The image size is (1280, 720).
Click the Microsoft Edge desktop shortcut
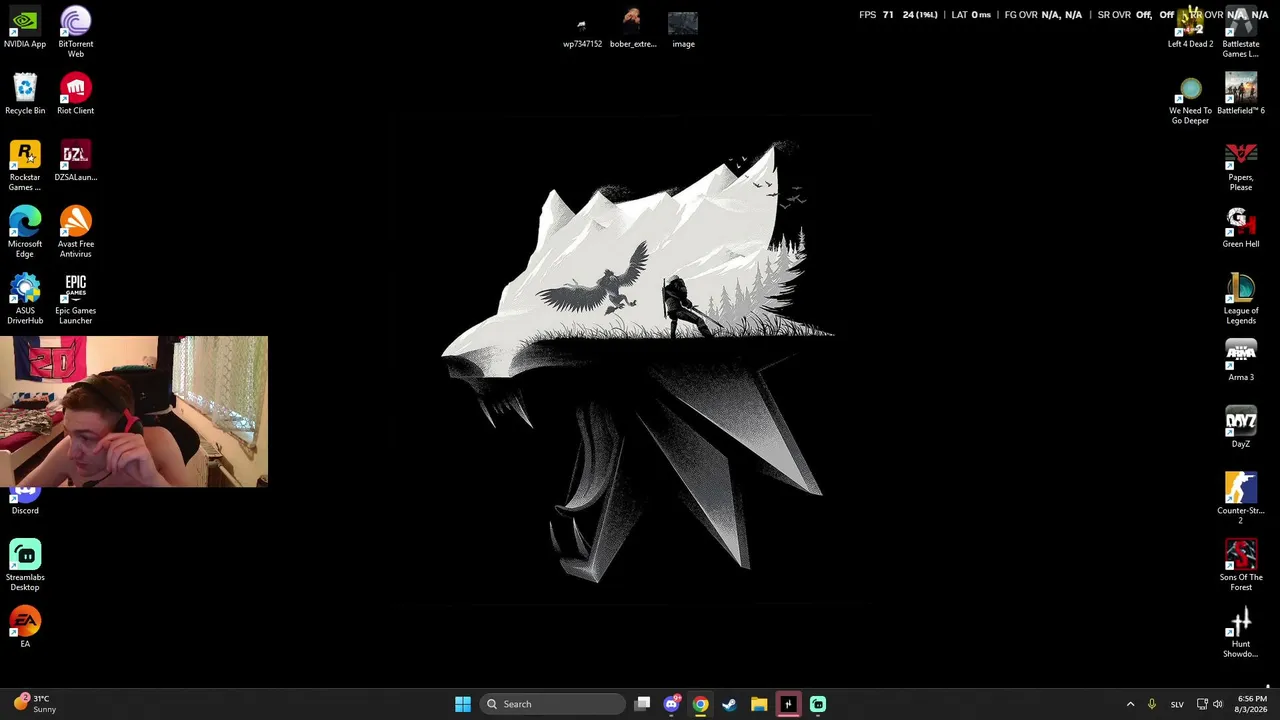pos(25,232)
